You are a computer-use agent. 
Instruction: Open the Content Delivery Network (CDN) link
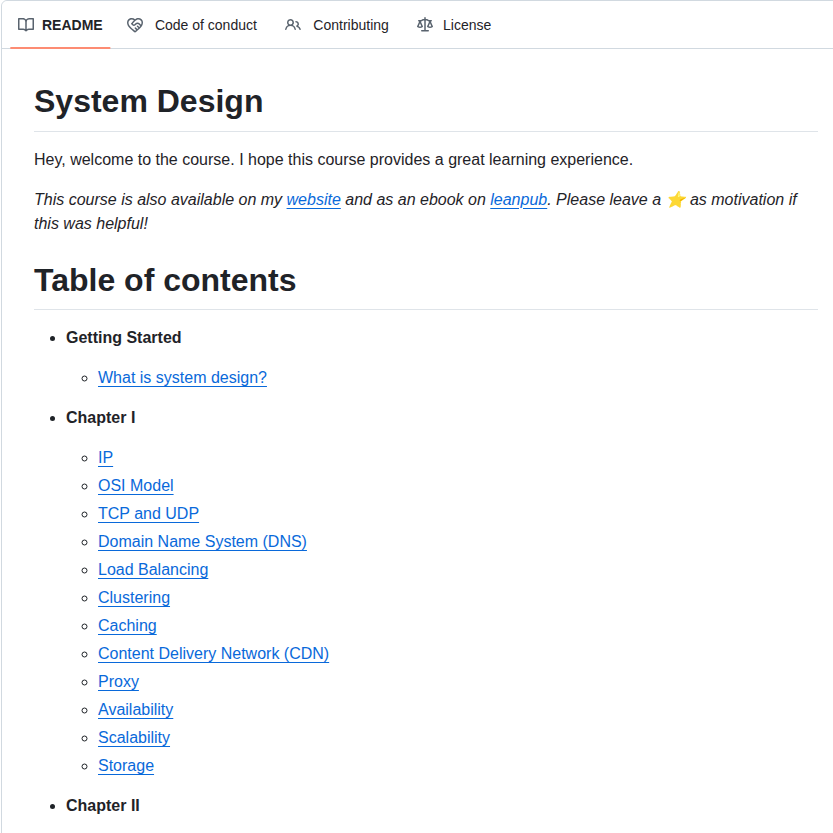pos(213,653)
